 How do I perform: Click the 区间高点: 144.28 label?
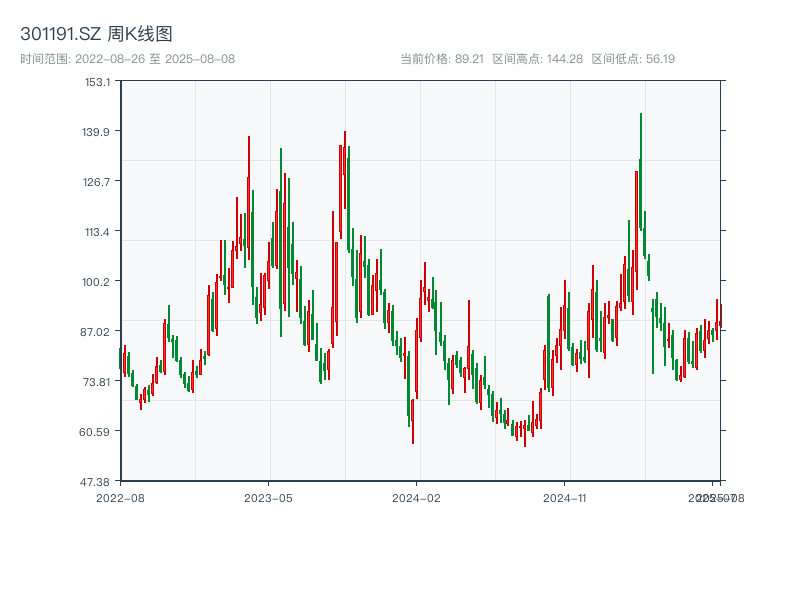coord(540,59)
